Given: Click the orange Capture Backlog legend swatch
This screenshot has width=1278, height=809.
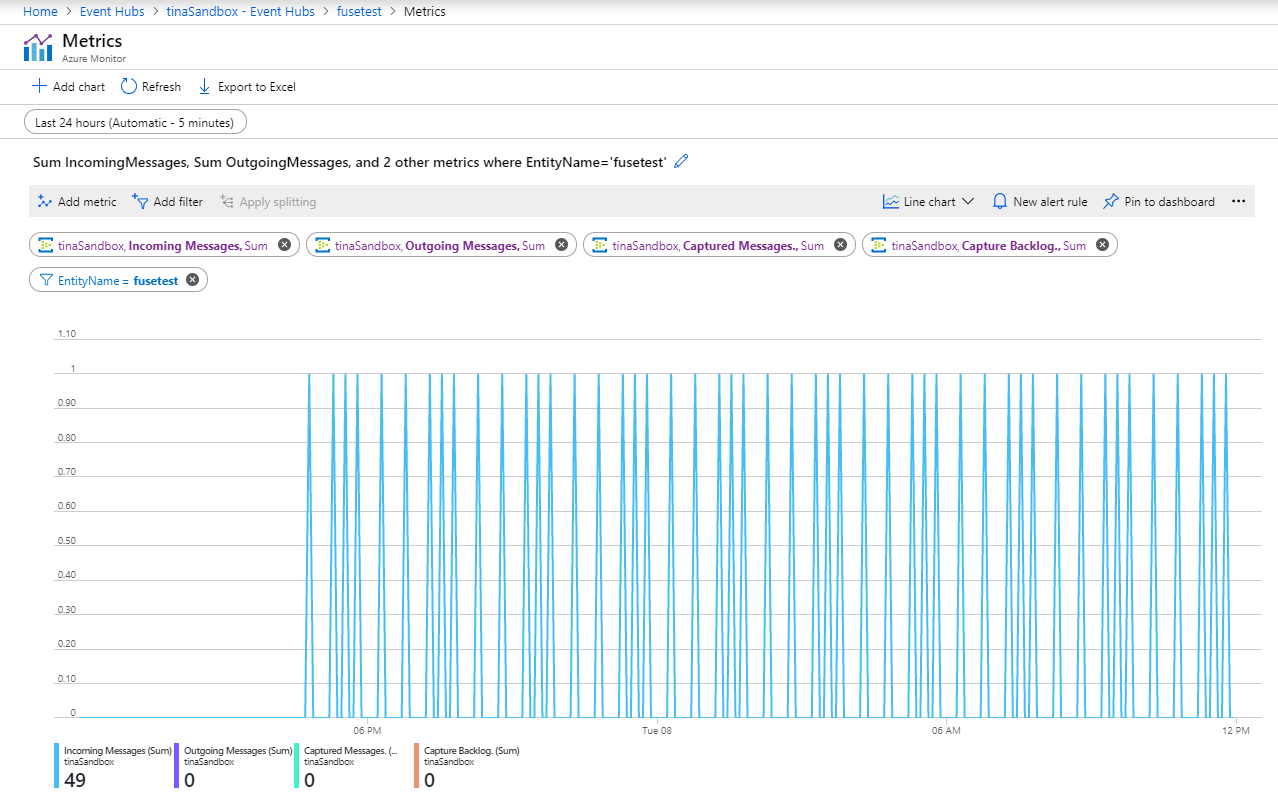Looking at the screenshot, I should coord(417,766).
